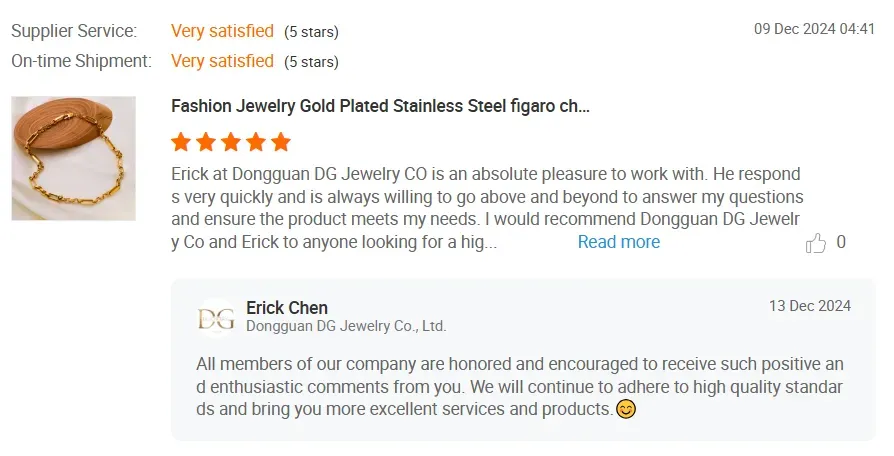
Task: Click the 09 Dec 2024 review timestamp
Action: pyautogui.click(x=814, y=29)
